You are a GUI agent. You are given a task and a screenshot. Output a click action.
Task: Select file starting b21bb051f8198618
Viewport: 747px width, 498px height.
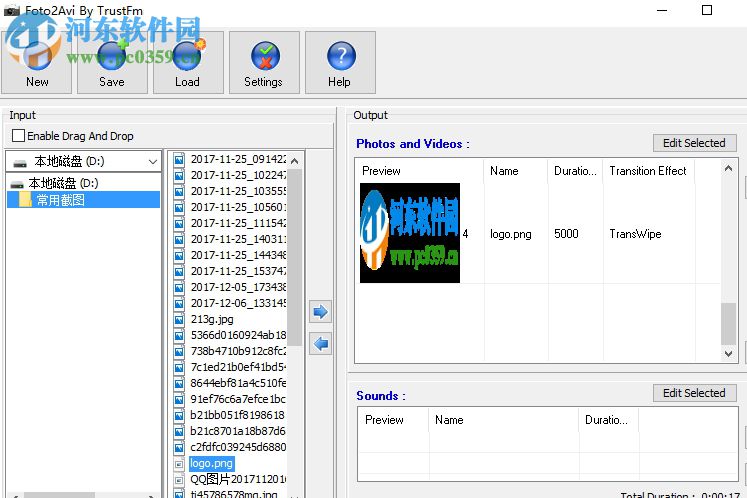[x=238, y=415]
